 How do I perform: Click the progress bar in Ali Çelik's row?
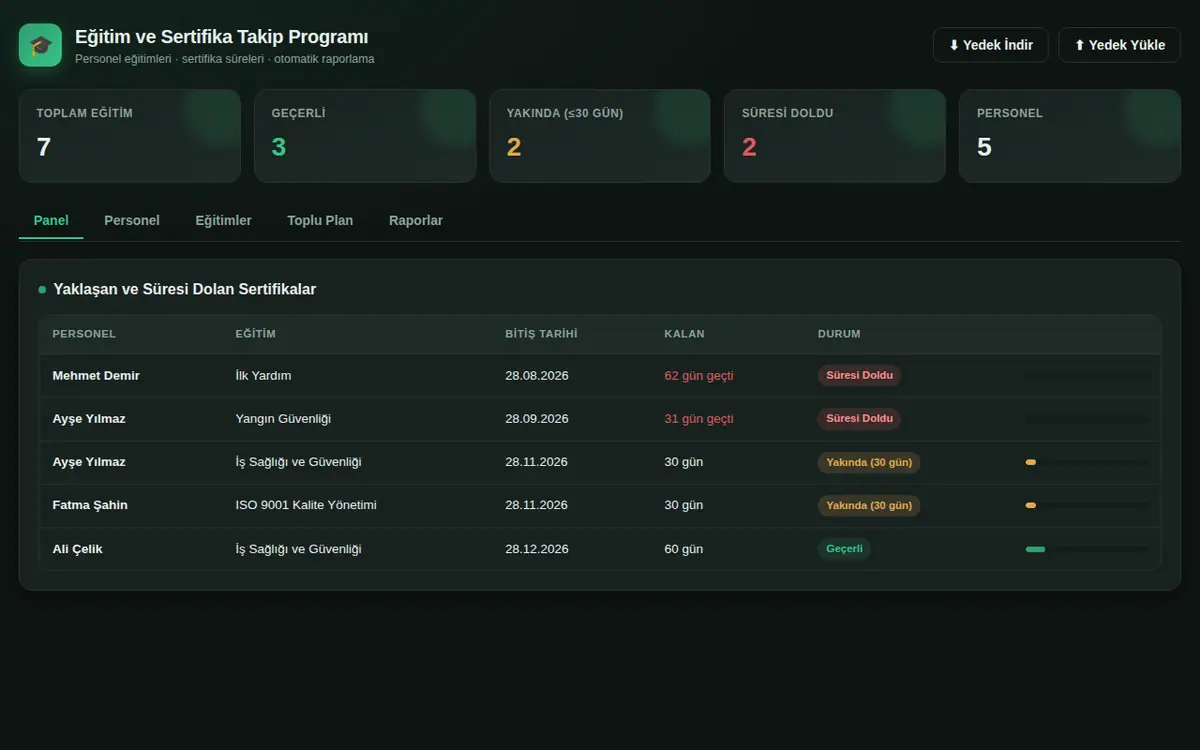(x=1087, y=549)
